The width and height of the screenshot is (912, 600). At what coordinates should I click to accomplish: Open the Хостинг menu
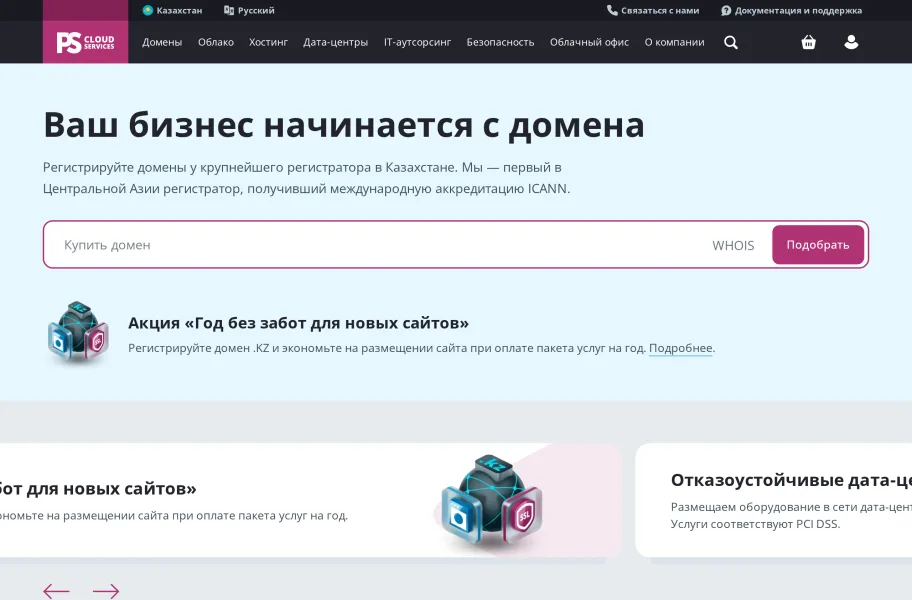tap(268, 42)
